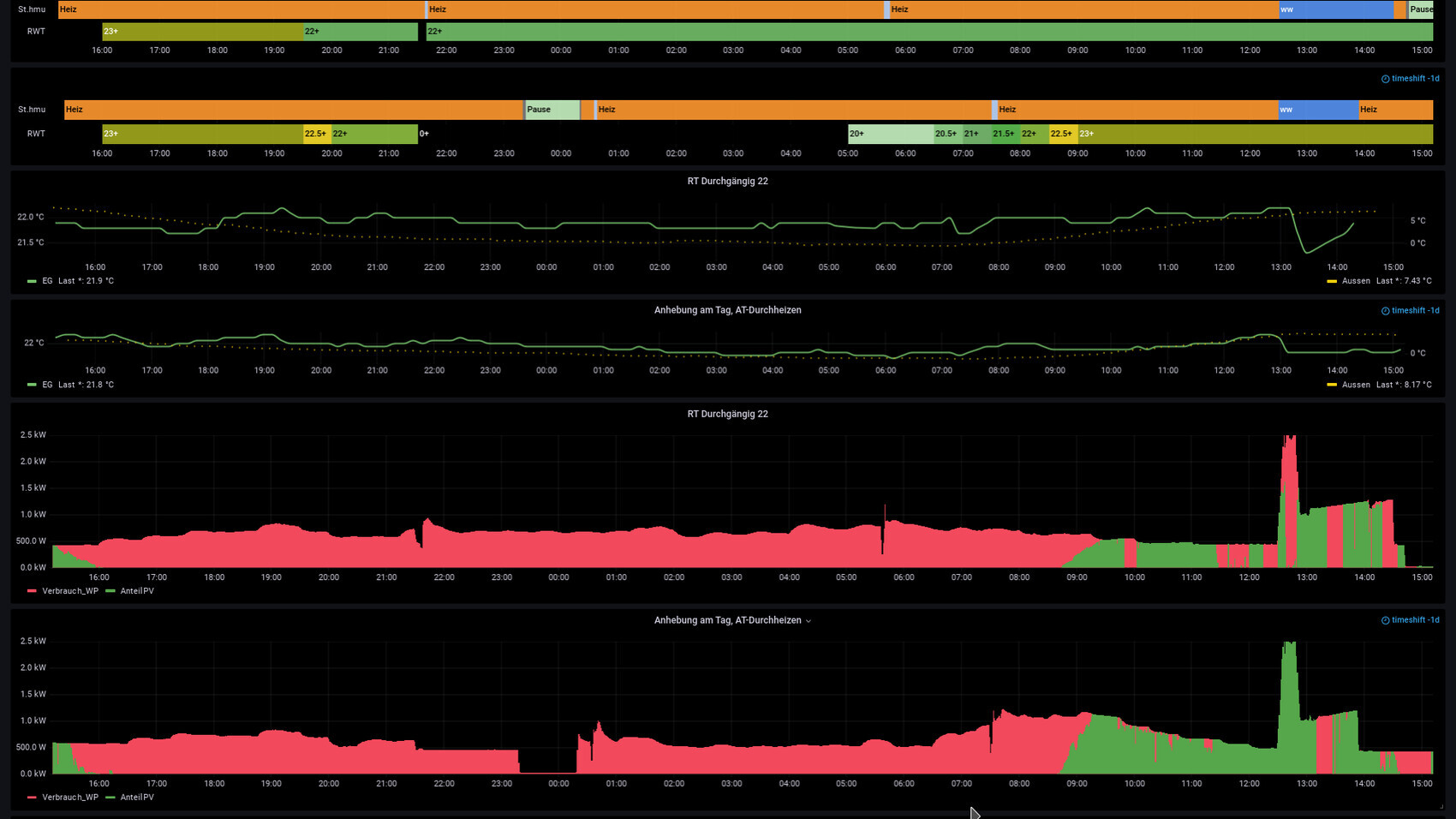Toggle Aussen series label in Anhebung temperature legend
Viewport: 1456px width, 819px height.
[x=1356, y=385]
